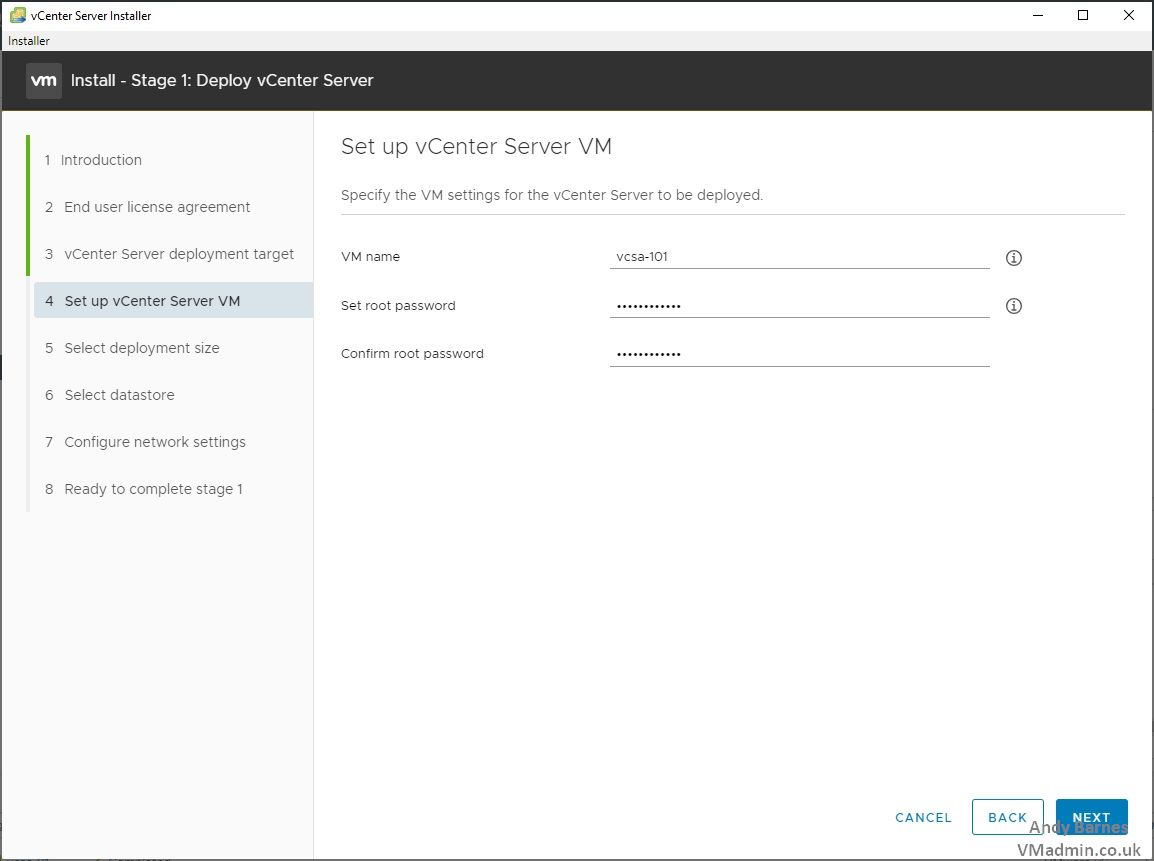Click the NEXT button
Image resolution: width=1154 pixels, height=861 pixels.
coord(1091,817)
